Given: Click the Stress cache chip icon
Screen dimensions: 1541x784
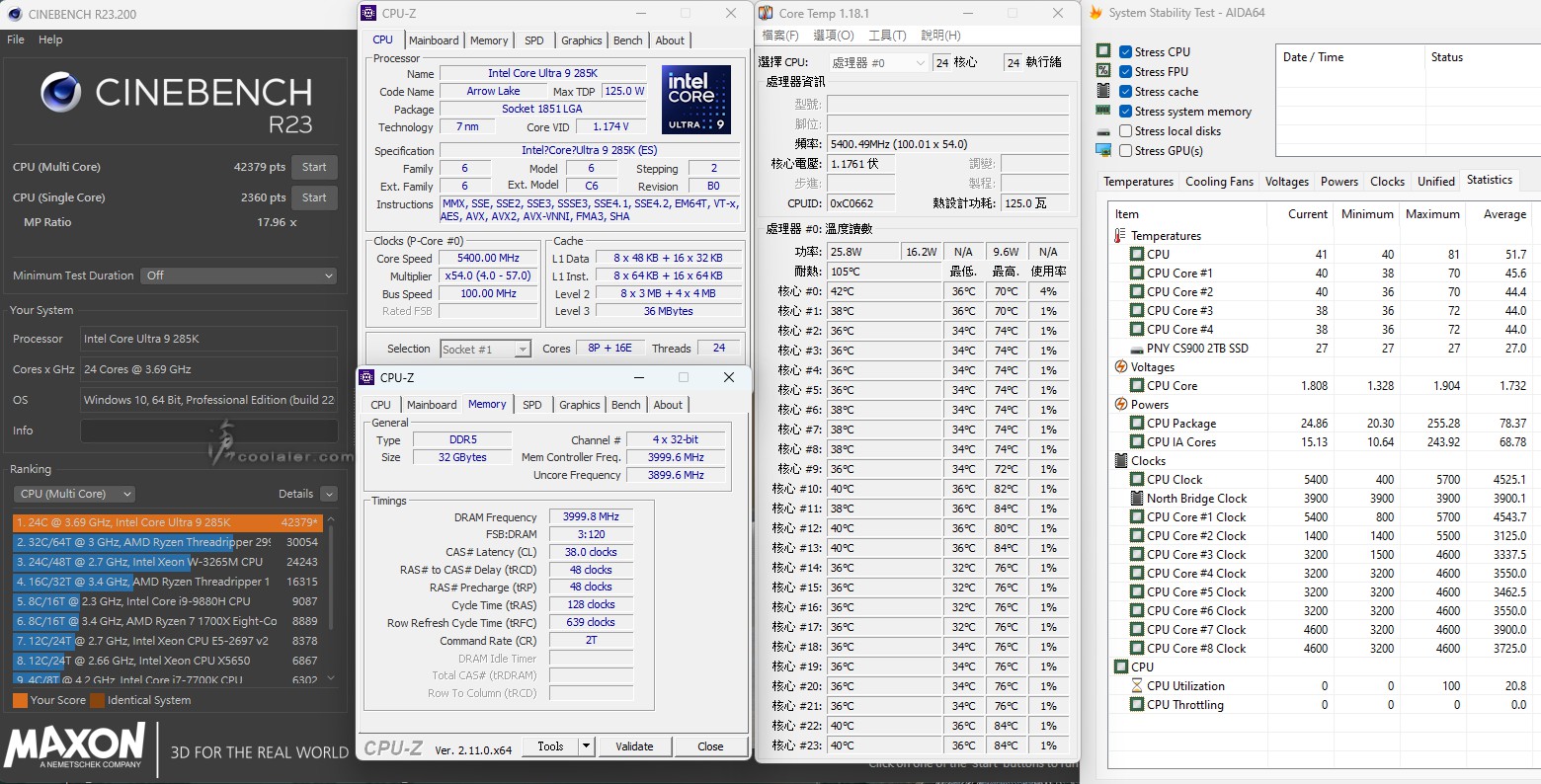Looking at the screenshot, I should pos(1103,91).
